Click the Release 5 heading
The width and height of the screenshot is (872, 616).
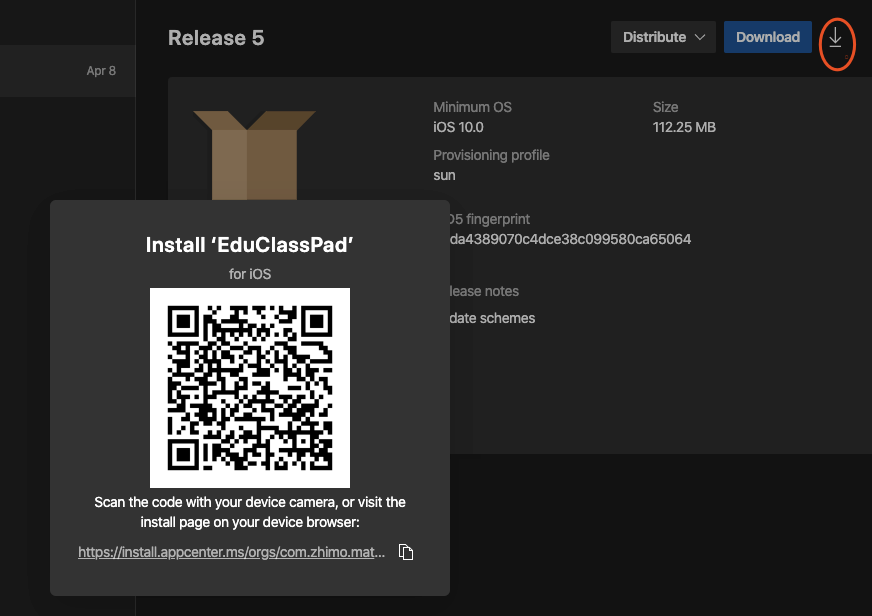click(x=216, y=38)
